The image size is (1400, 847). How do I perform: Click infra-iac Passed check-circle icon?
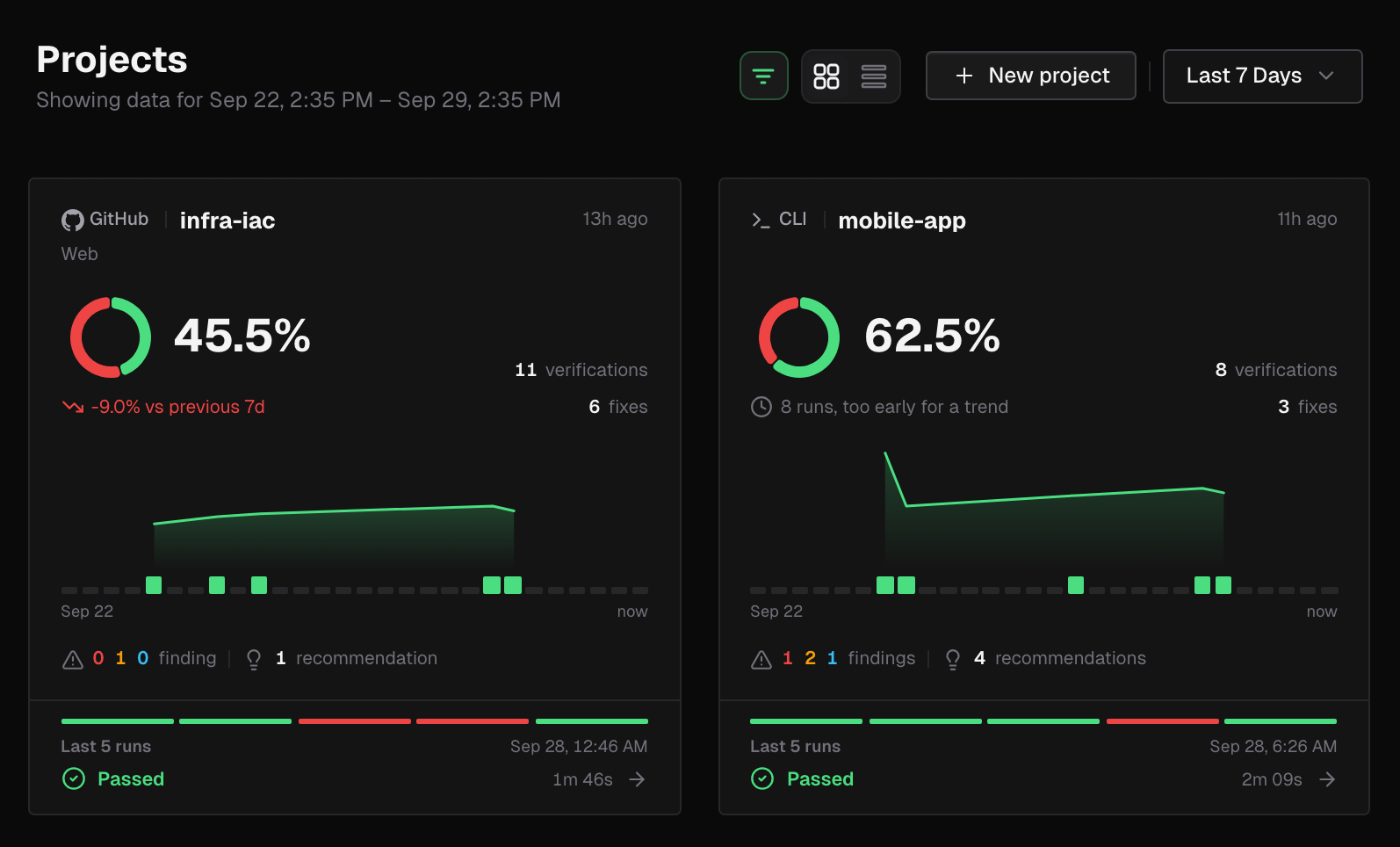click(74, 778)
